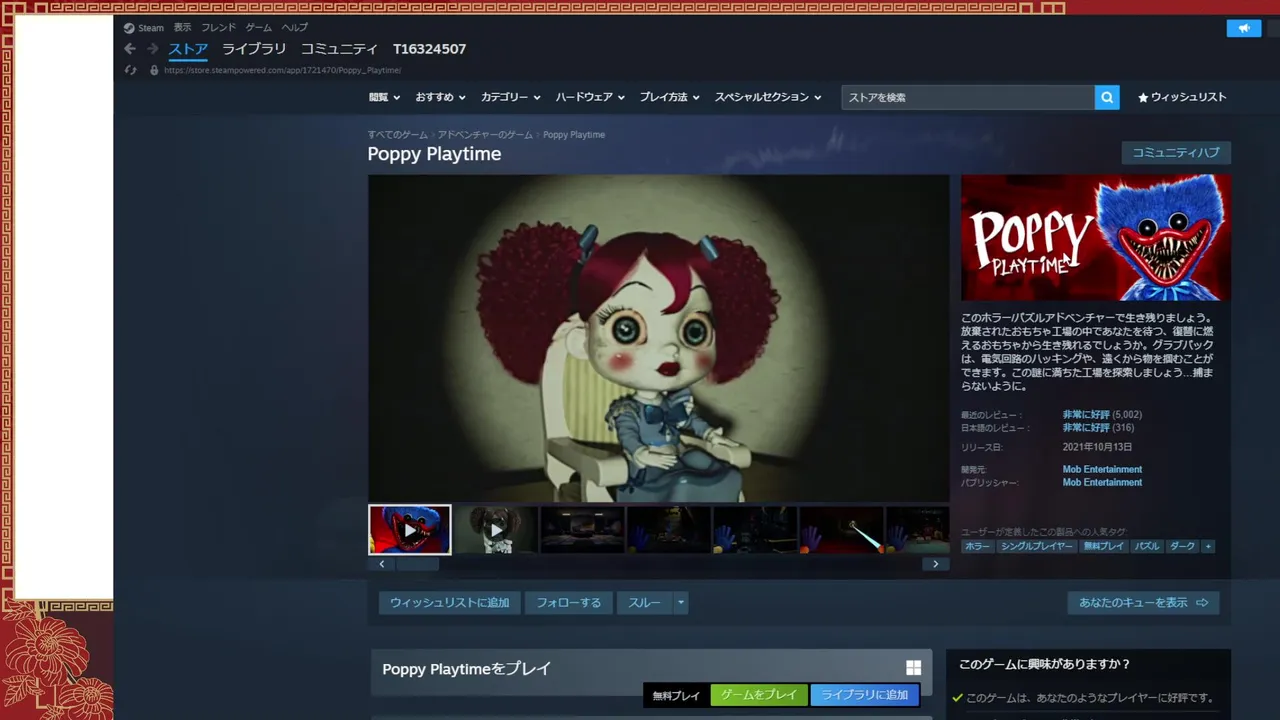
Task: Click the blue megaphone announcement icon
Action: click(x=1244, y=28)
